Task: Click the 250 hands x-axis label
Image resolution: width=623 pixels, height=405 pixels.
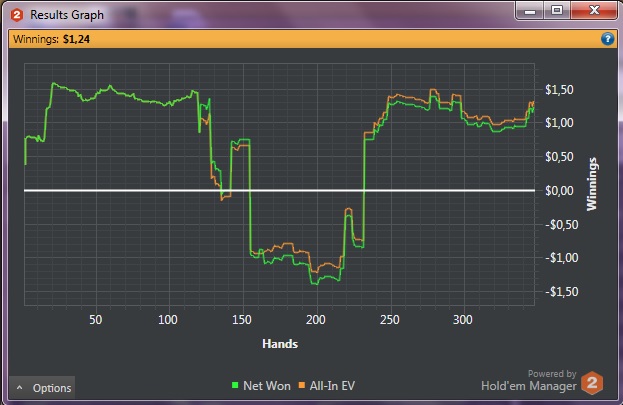Action: tap(389, 320)
